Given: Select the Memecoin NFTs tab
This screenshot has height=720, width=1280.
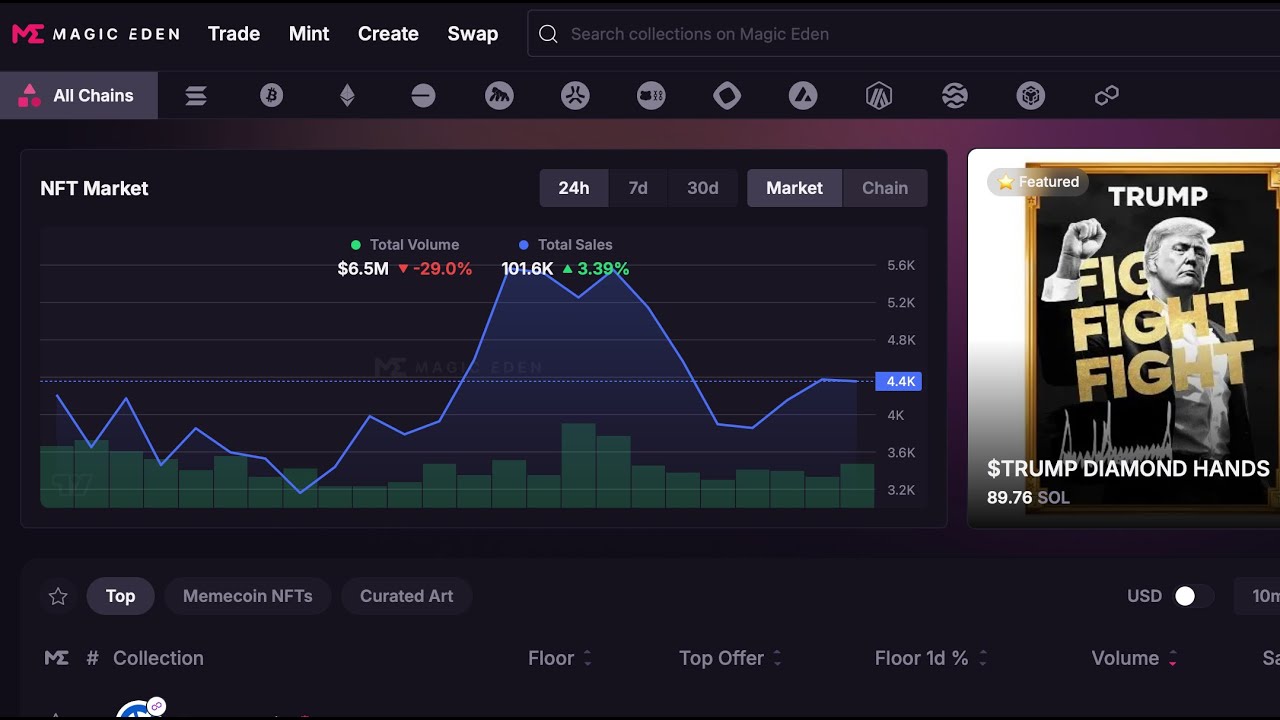Looking at the screenshot, I should [248, 596].
